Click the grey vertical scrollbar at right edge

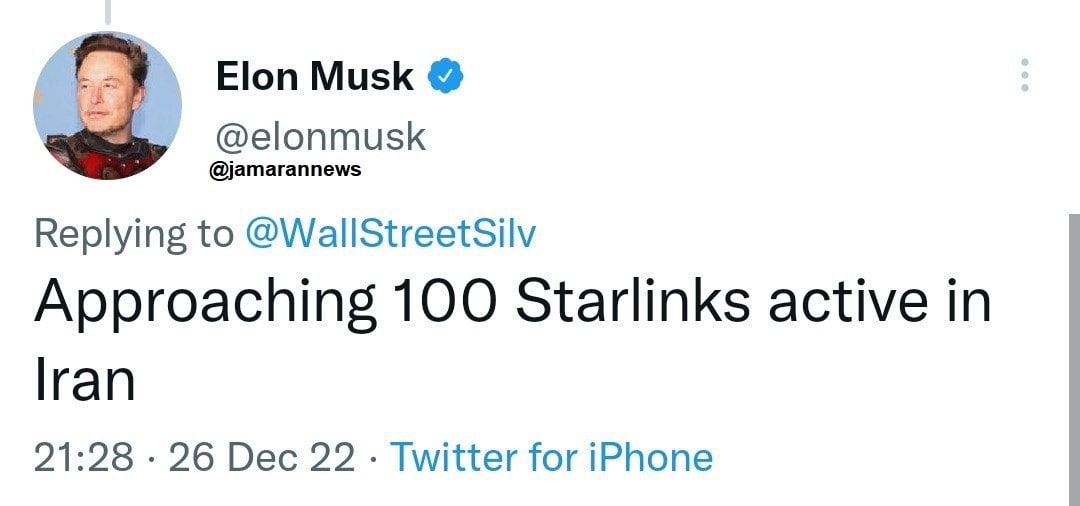pos(1074,360)
